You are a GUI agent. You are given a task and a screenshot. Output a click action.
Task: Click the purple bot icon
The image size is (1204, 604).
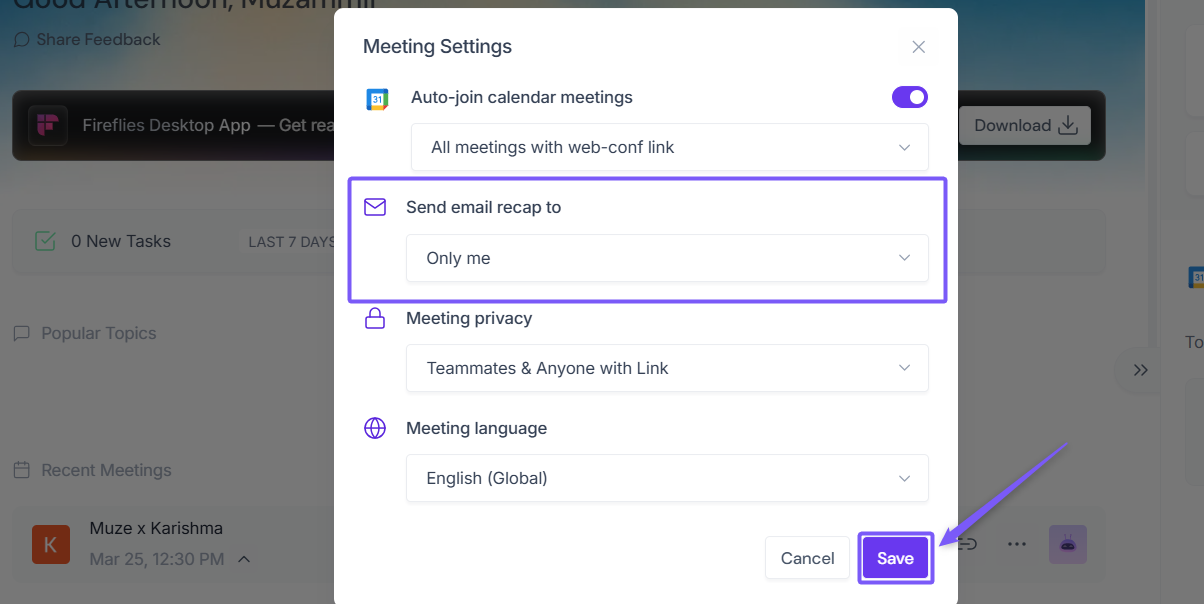(1067, 544)
